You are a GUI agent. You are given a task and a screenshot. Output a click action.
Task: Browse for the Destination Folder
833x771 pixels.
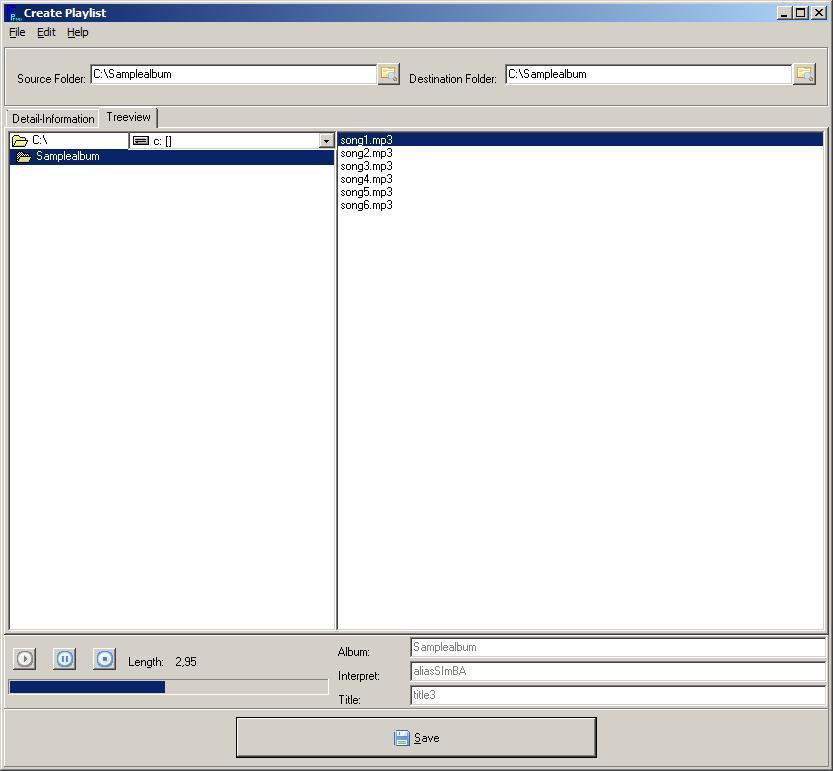point(804,74)
